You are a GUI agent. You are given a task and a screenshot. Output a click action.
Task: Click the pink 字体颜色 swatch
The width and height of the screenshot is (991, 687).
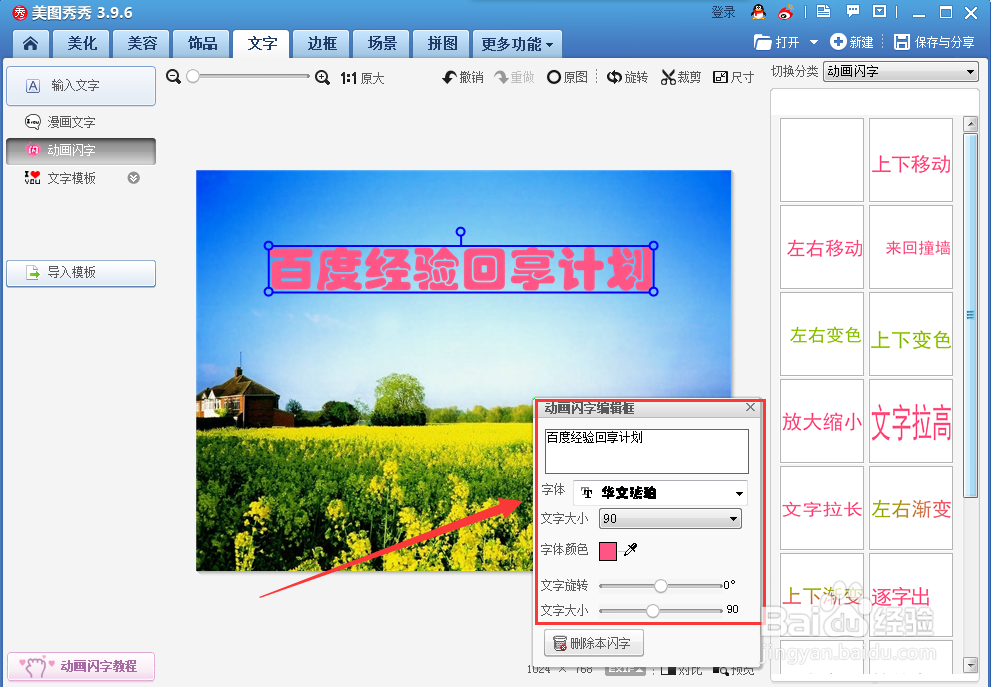608,551
